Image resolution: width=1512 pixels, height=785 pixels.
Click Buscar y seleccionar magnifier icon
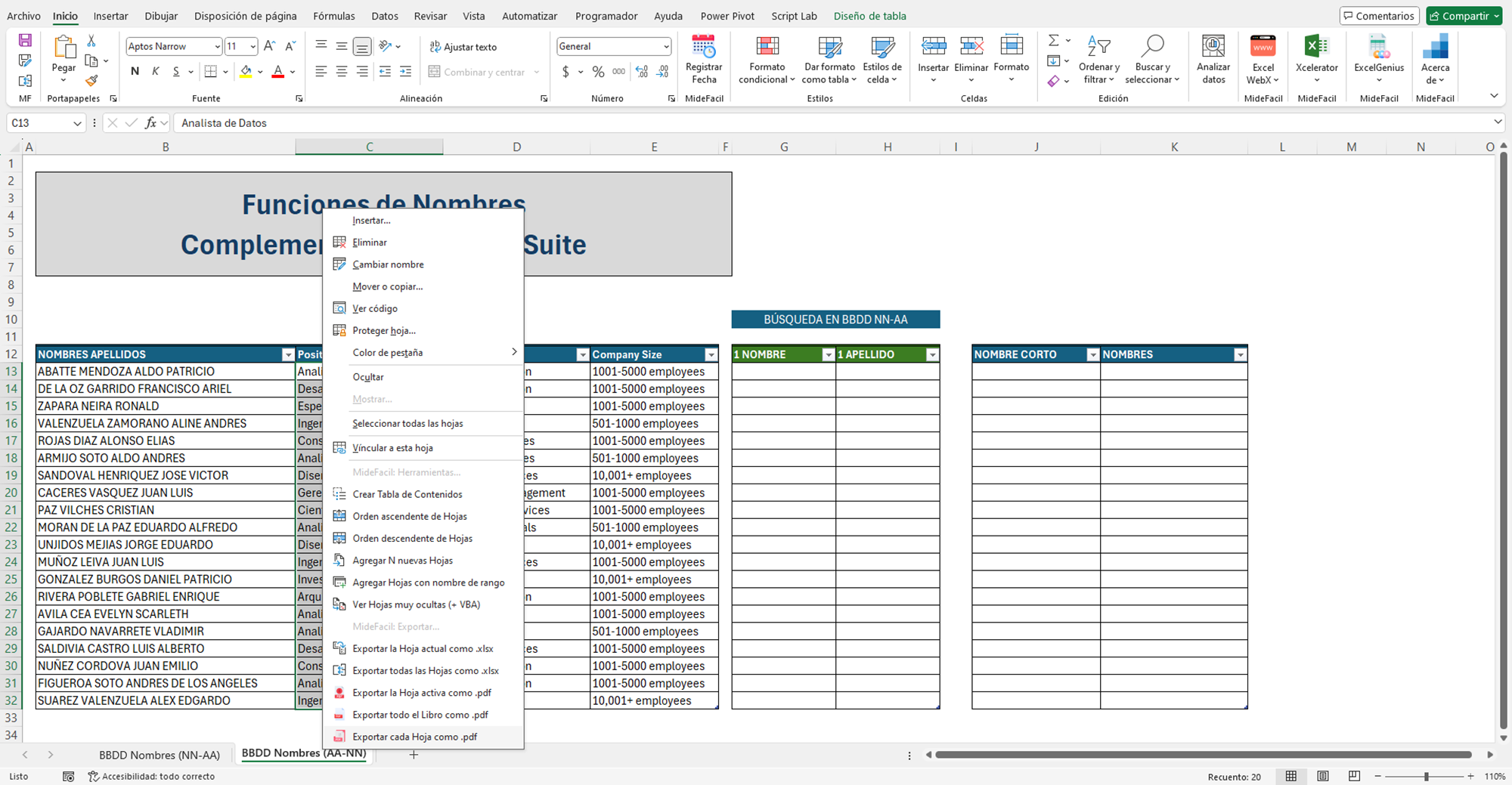(1152, 47)
